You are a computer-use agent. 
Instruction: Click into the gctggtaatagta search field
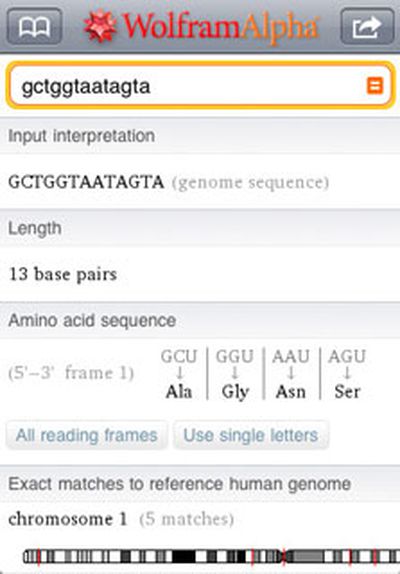tap(201, 86)
